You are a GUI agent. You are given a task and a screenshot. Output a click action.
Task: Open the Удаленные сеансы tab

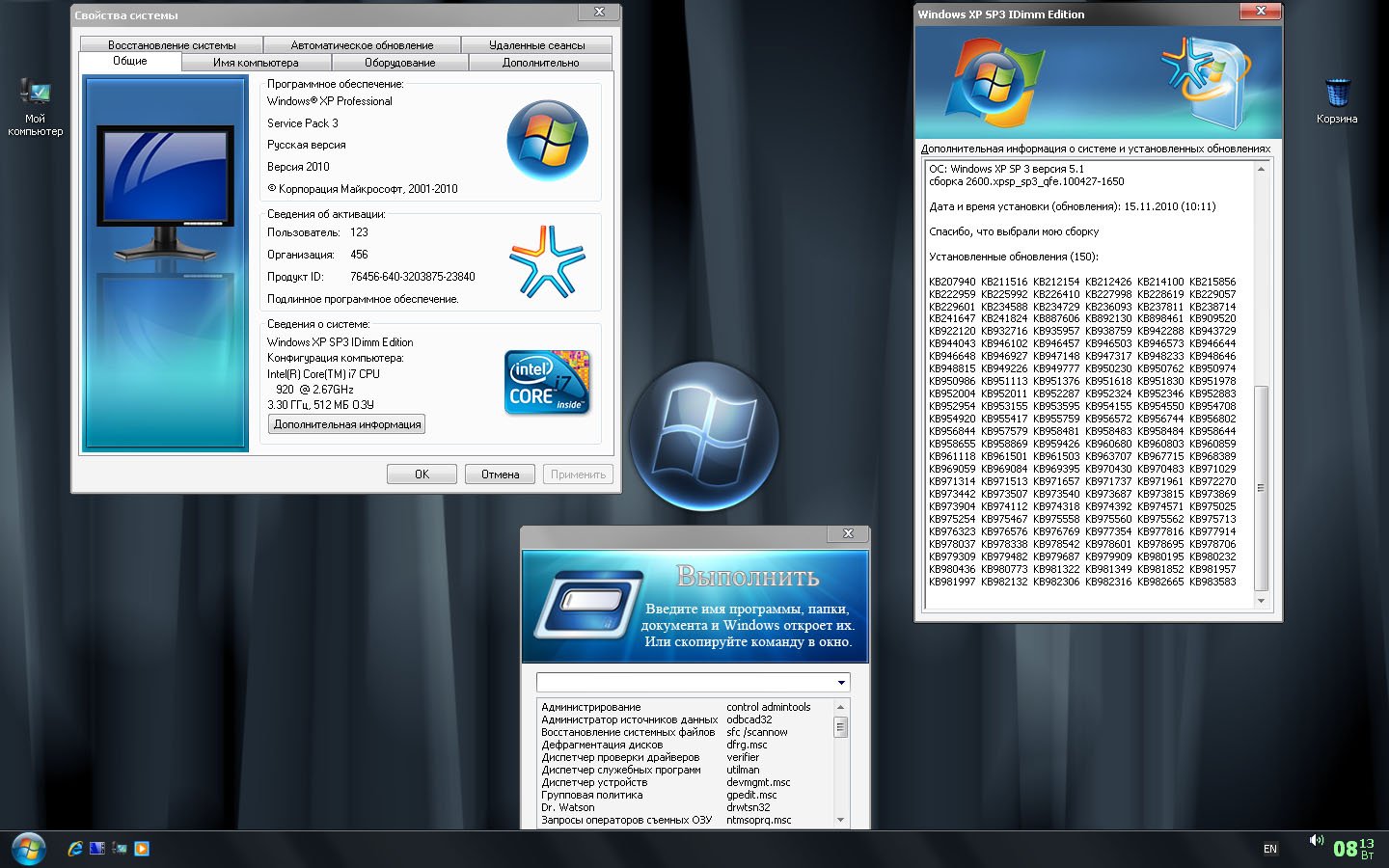click(536, 45)
